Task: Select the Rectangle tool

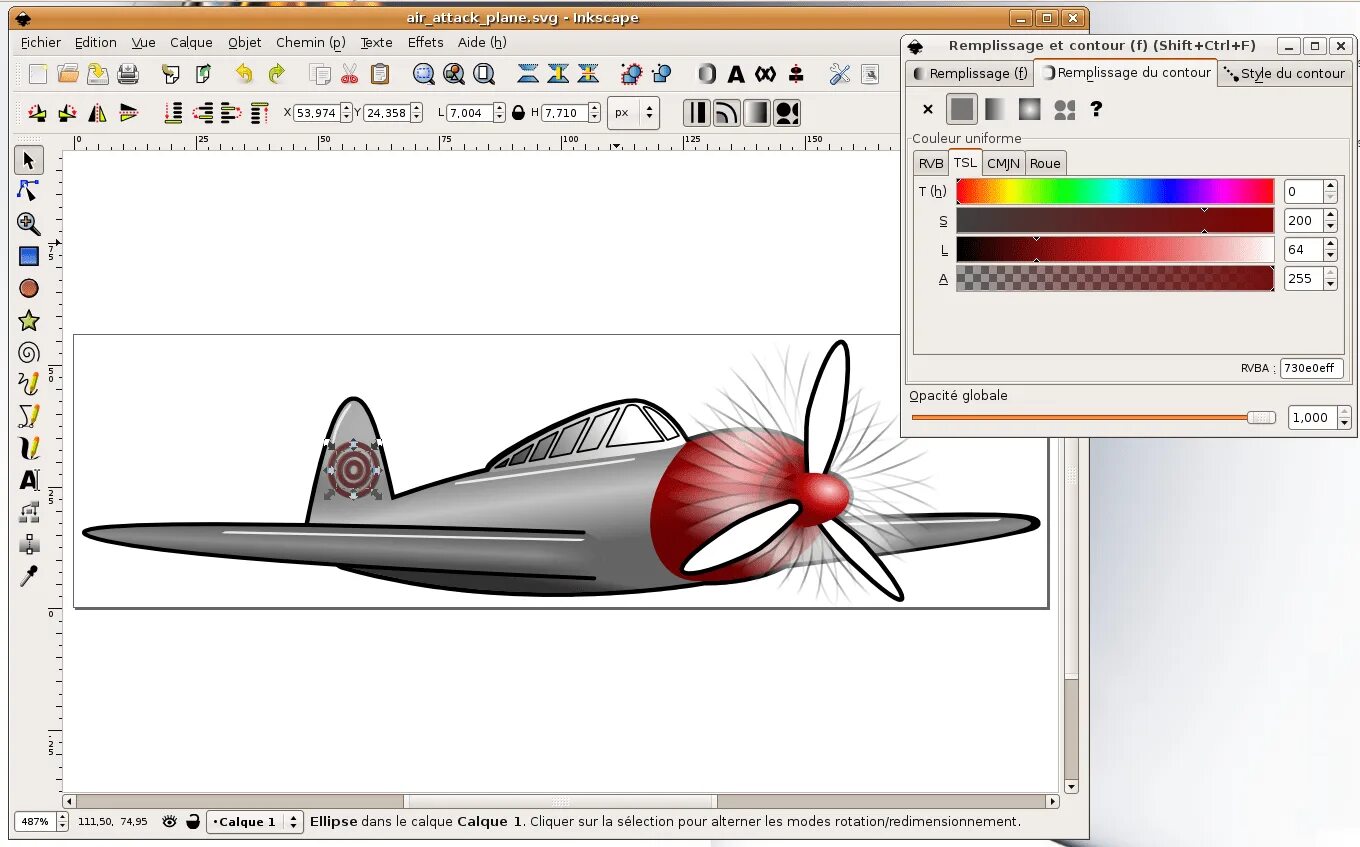Action: pyautogui.click(x=28, y=256)
